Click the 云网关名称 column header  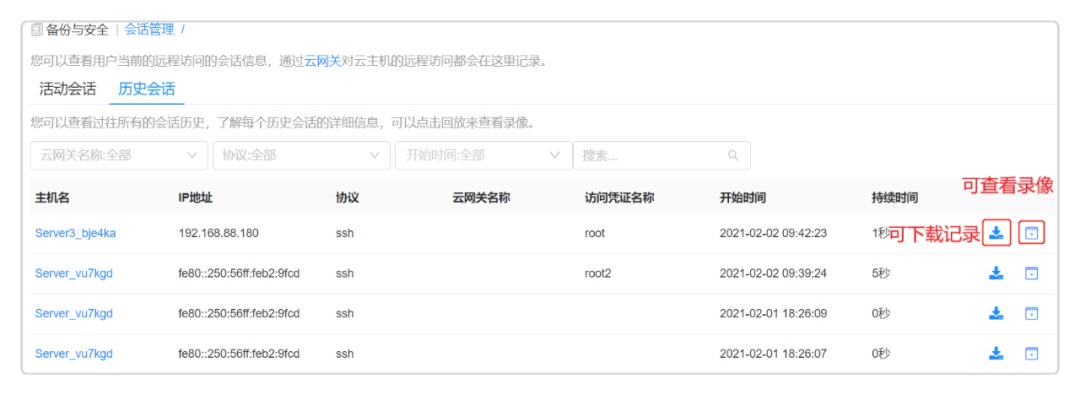(x=481, y=198)
